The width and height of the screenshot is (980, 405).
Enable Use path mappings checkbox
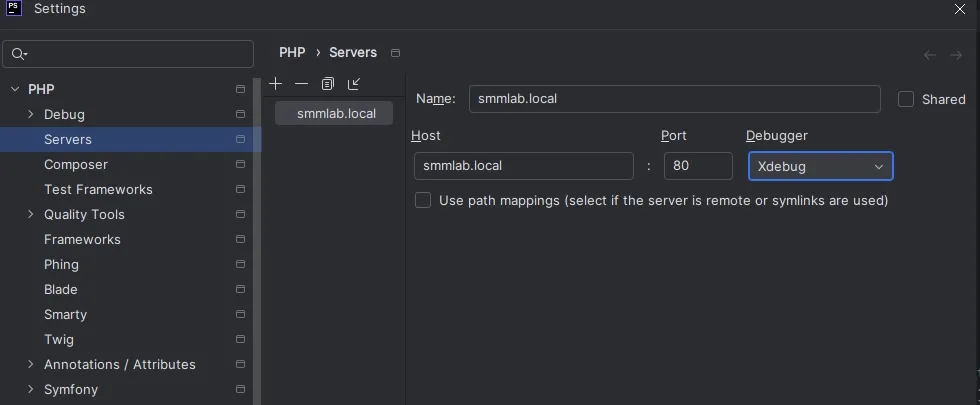[x=423, y=200]
